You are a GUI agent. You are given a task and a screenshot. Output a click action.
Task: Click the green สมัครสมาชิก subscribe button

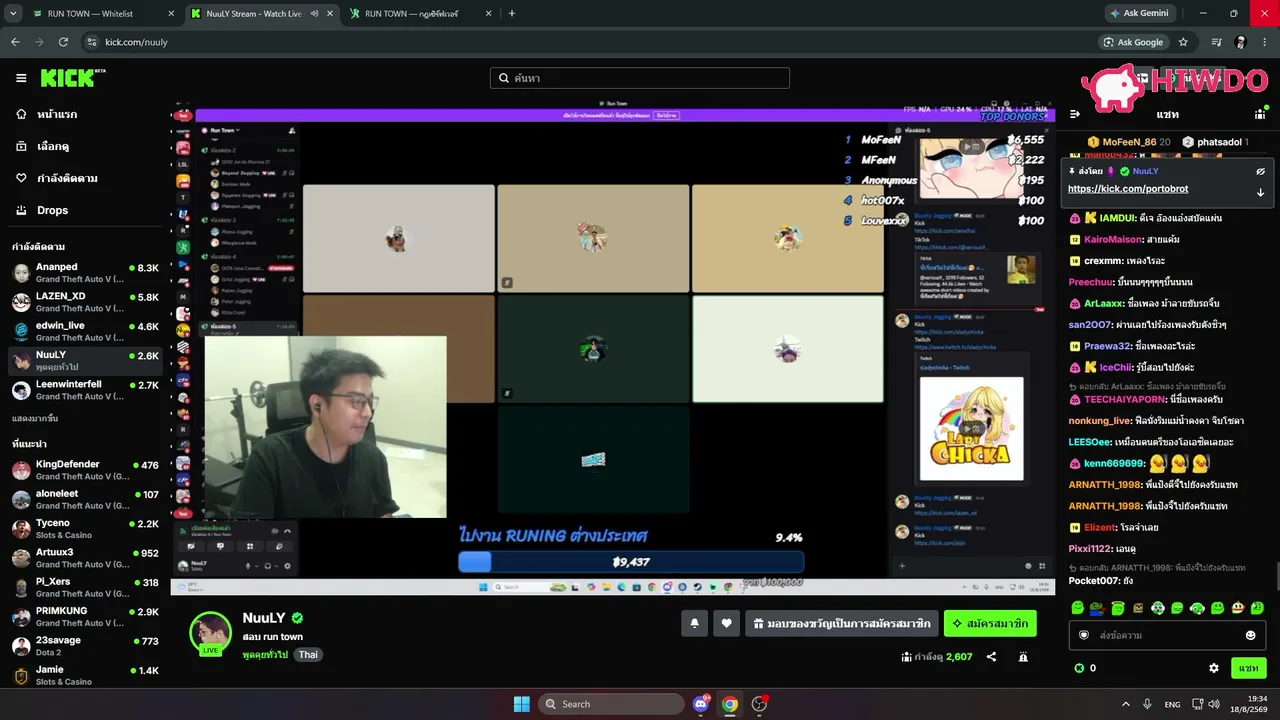[x=990, y=624]
